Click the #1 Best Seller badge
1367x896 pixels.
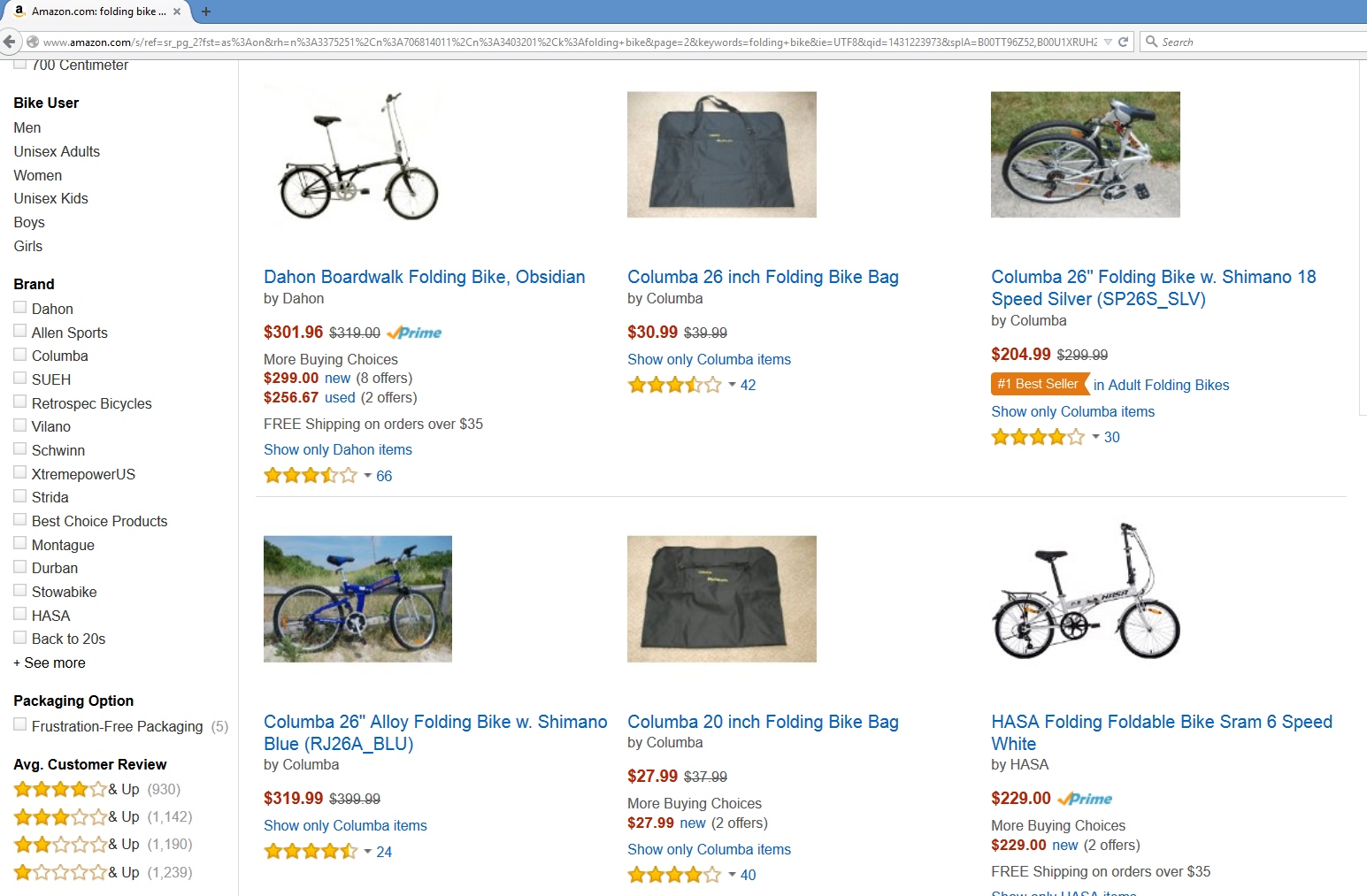click(1038, 384)
